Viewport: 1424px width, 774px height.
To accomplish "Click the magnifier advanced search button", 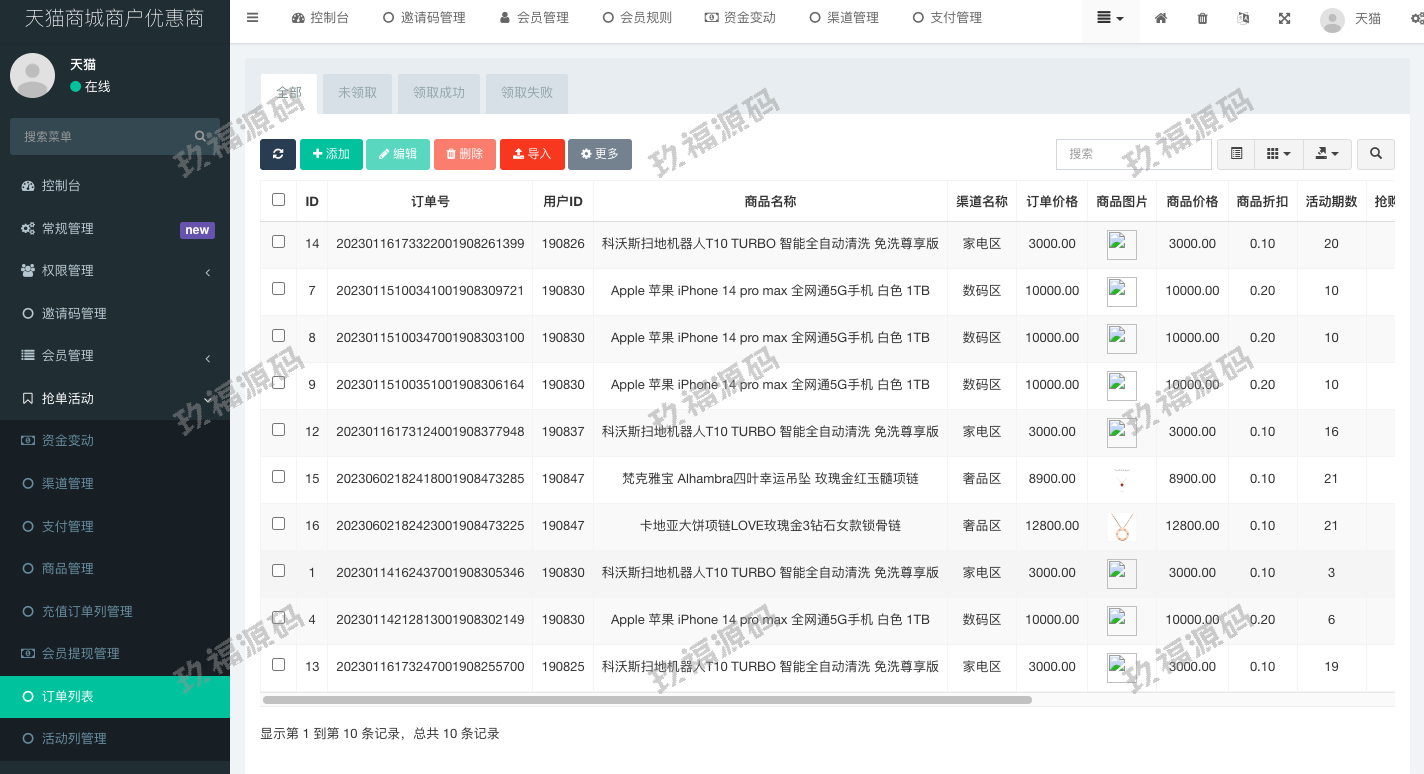I will click(x=1376, y=154).
